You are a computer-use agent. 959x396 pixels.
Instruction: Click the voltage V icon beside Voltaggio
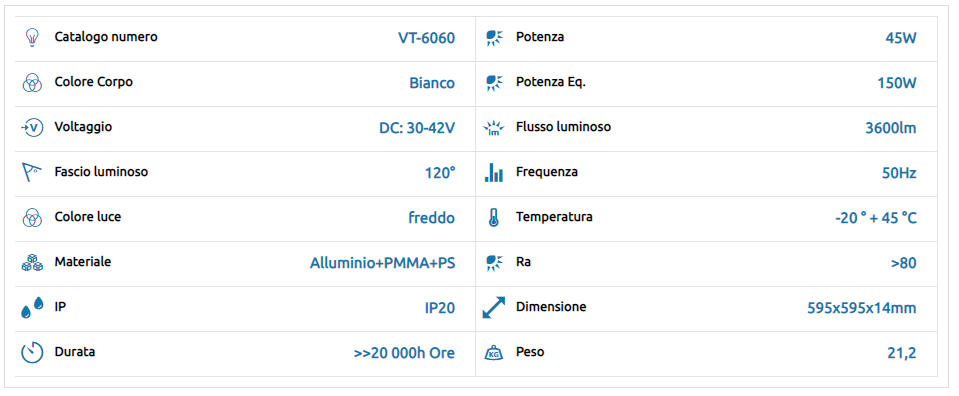point(32,128)
